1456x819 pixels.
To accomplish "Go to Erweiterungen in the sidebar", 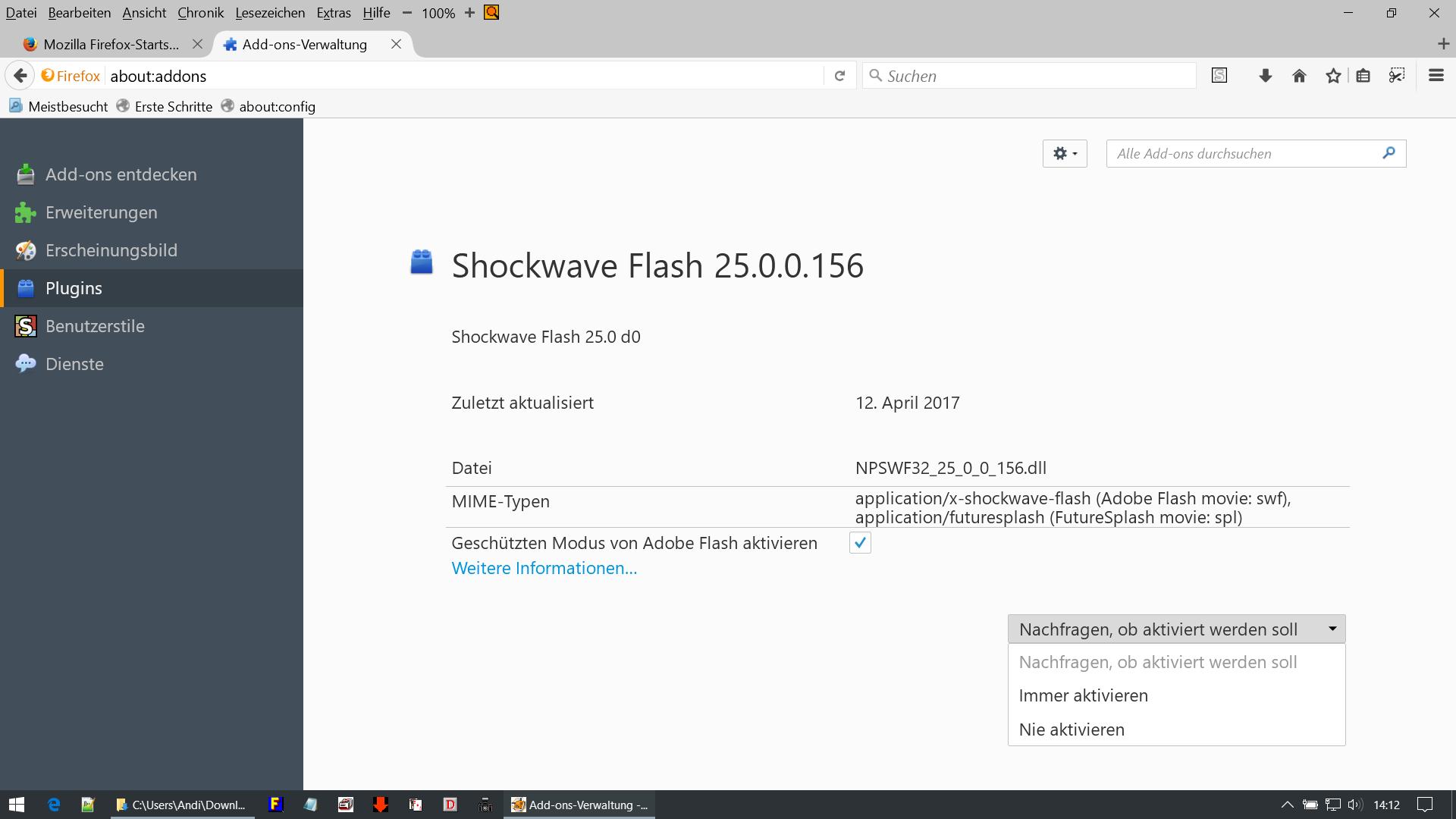I will pyautogui.click(x=101, y=212).
